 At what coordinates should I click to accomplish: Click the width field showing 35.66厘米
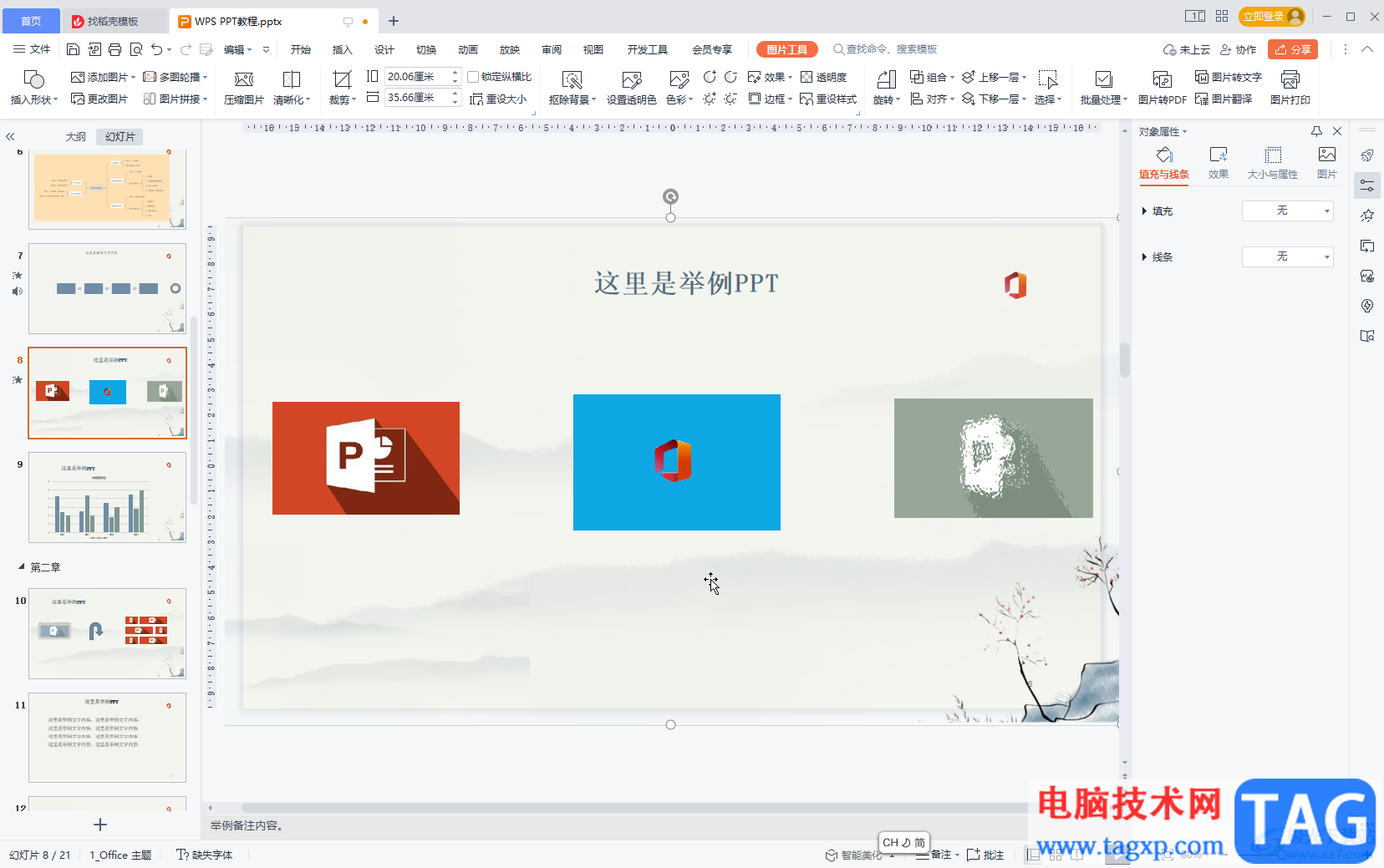click(x=416, y=98)
